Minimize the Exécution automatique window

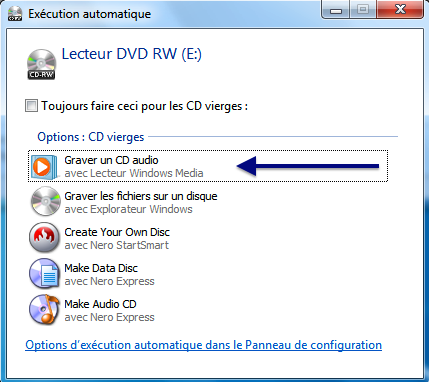pyautogui.click(x=336, y=9)
